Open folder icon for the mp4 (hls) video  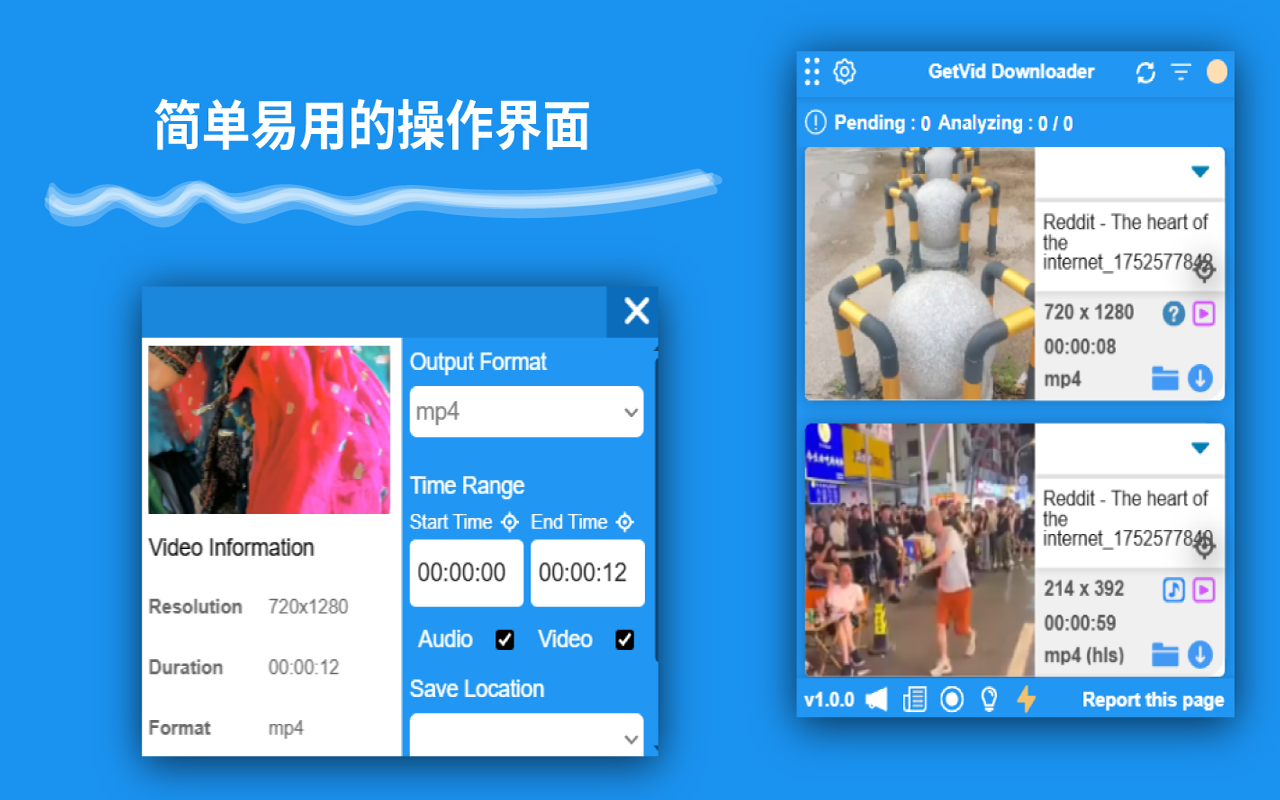pos(1165,655)
